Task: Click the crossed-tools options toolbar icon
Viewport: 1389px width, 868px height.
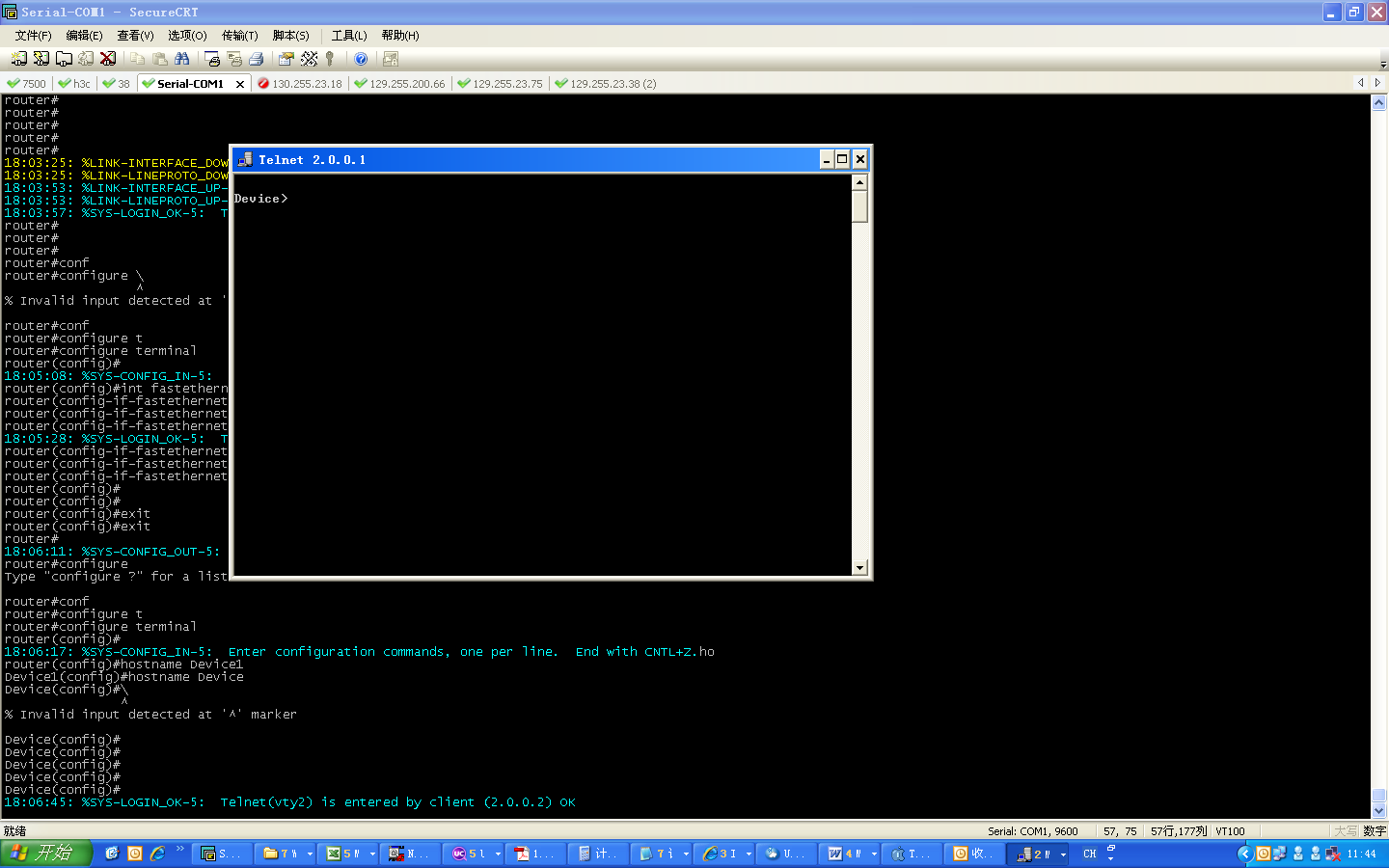Action: [x=309, y=59]
